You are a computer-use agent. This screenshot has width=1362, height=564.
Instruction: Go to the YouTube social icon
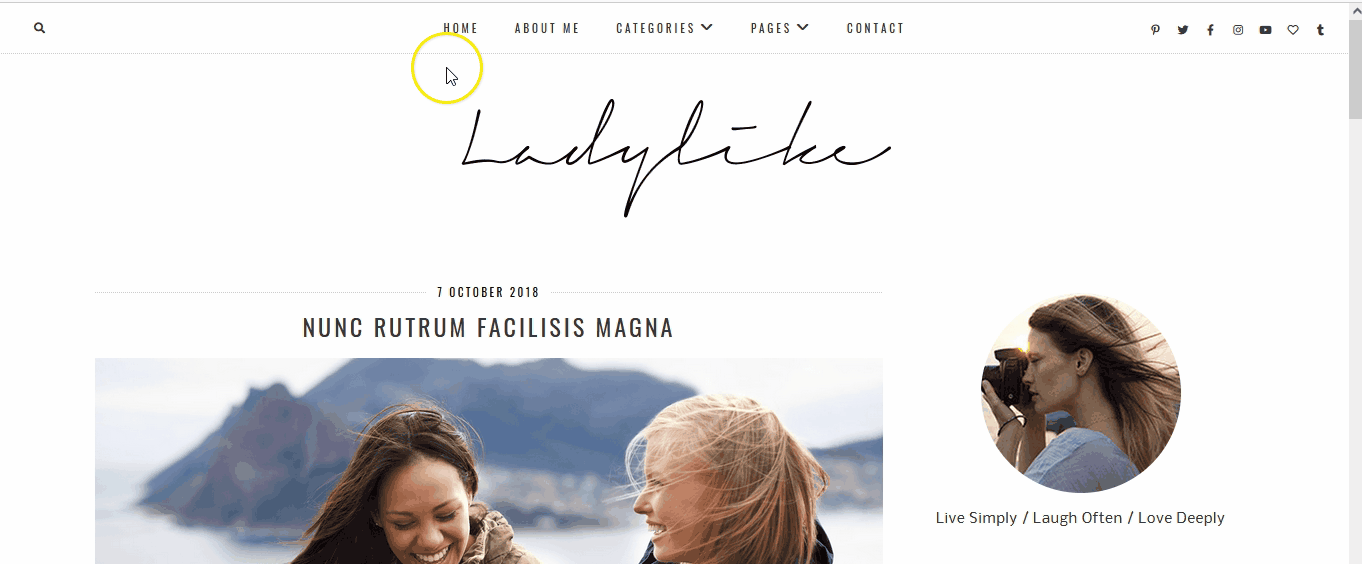tap(1265, 30)
